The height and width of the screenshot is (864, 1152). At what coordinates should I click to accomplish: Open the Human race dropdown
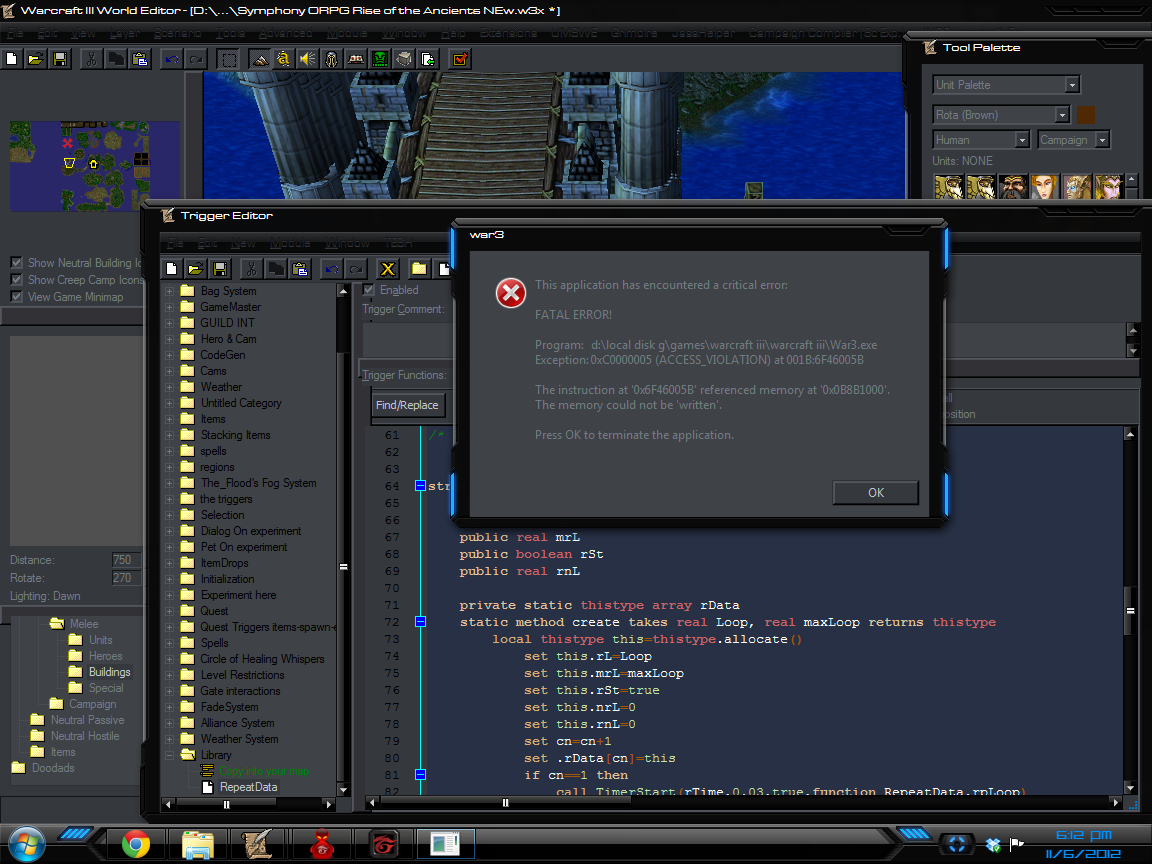pos(1021,140)
